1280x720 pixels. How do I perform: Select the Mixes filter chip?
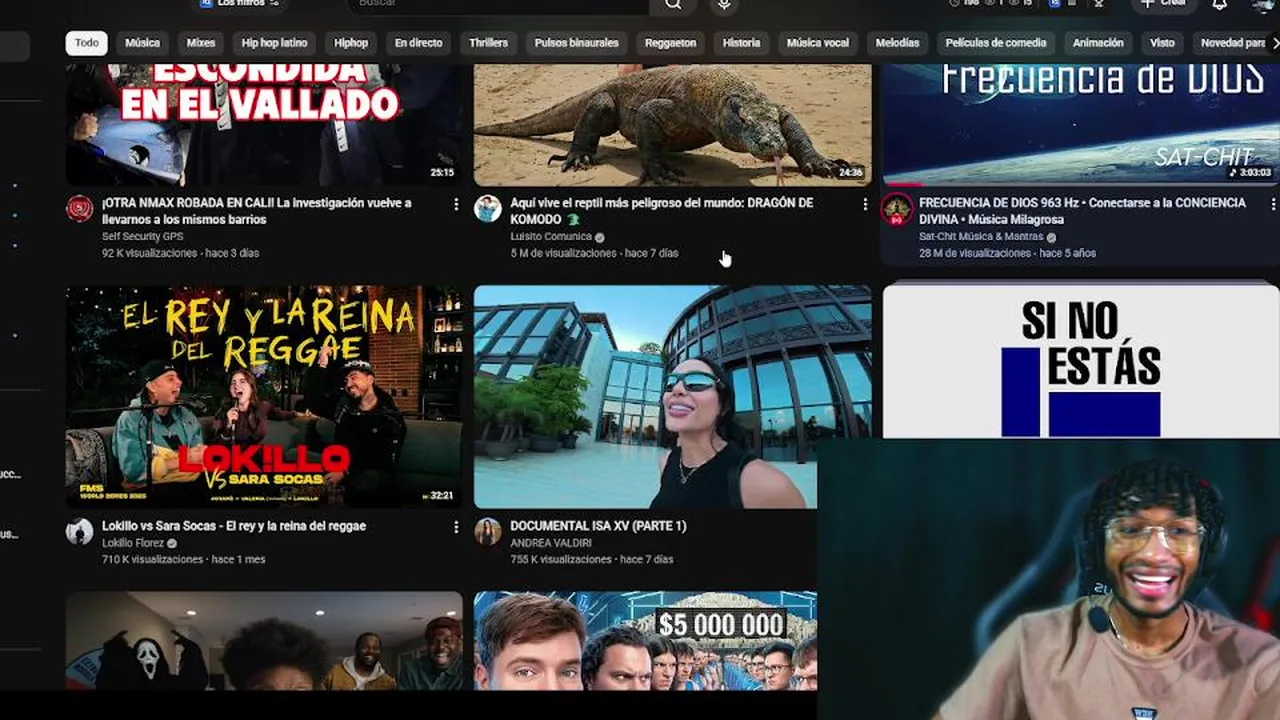[201, 43]
